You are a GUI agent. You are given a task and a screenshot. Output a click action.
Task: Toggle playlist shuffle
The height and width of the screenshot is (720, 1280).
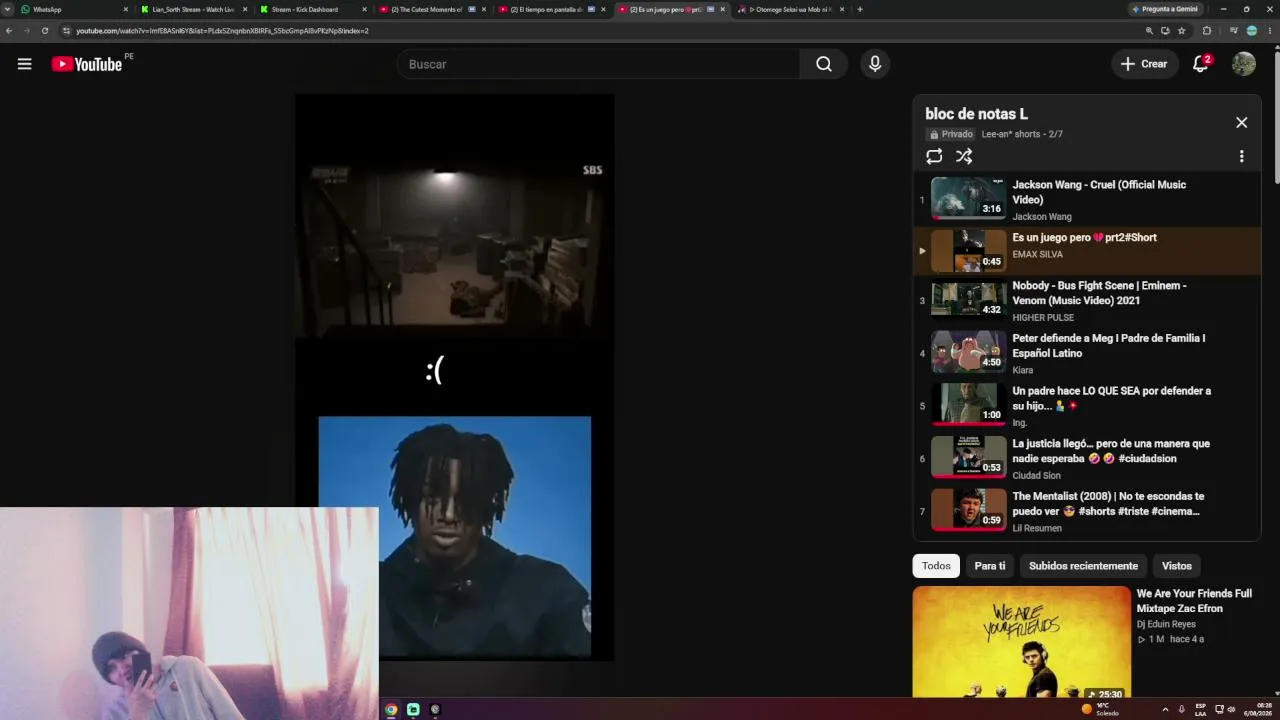coord(964,156)
